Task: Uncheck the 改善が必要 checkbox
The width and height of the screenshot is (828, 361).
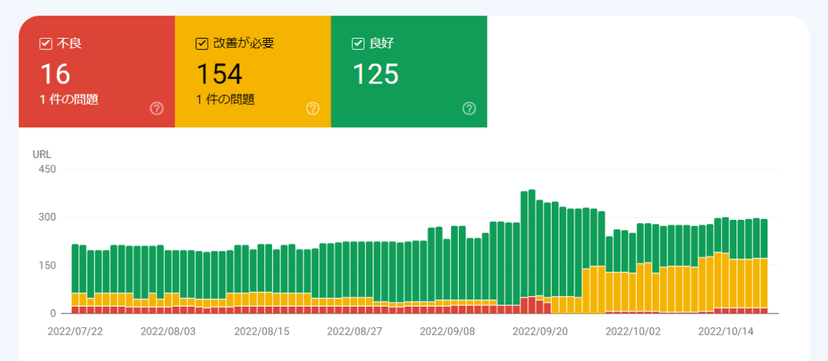Action: click(x=202, y=44)
